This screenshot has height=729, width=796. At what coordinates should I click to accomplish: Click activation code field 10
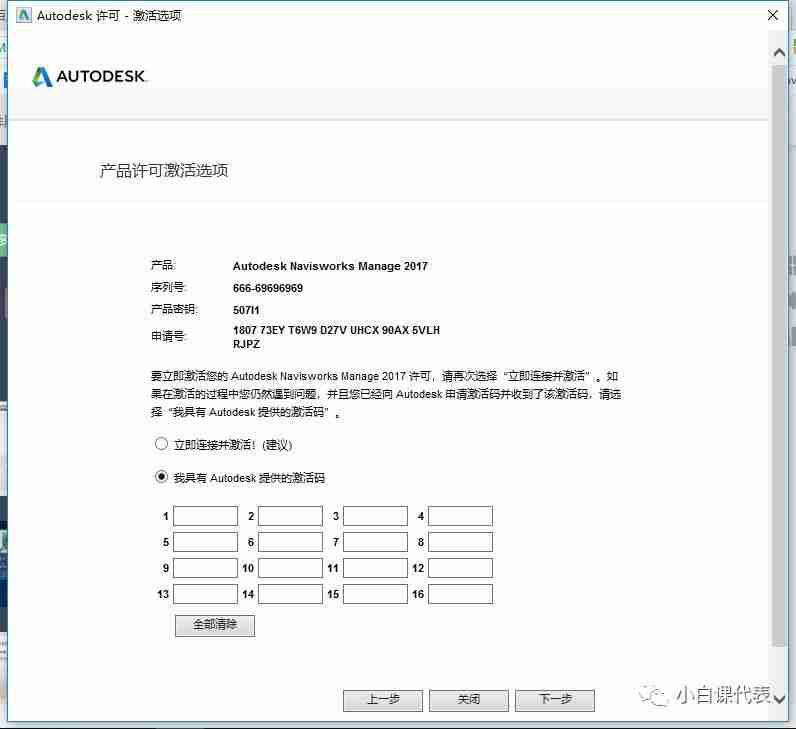[x=290, y=568]
